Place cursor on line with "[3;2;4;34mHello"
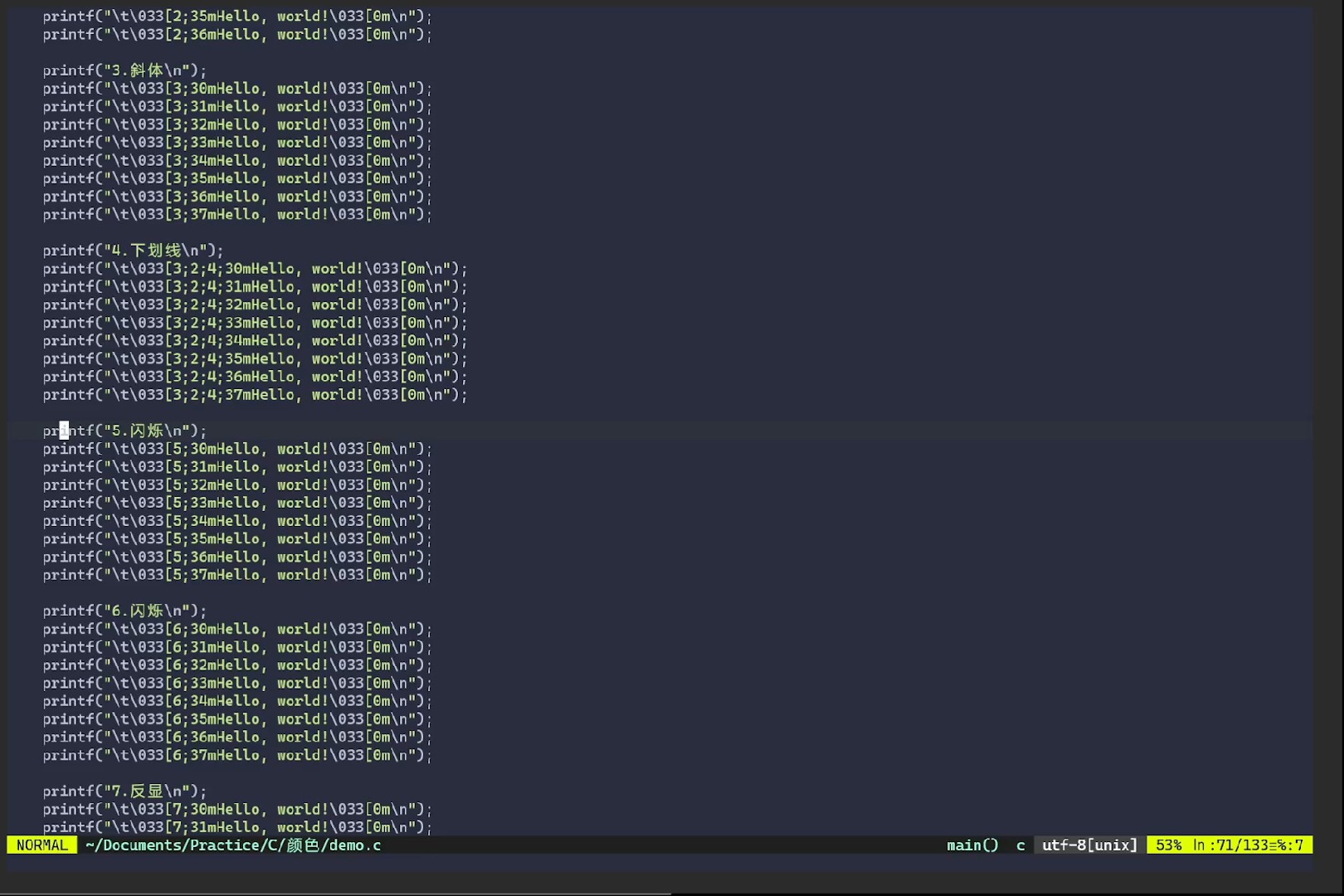The image size is (1344, 896). pyautogui.click(x=255, y=340)
